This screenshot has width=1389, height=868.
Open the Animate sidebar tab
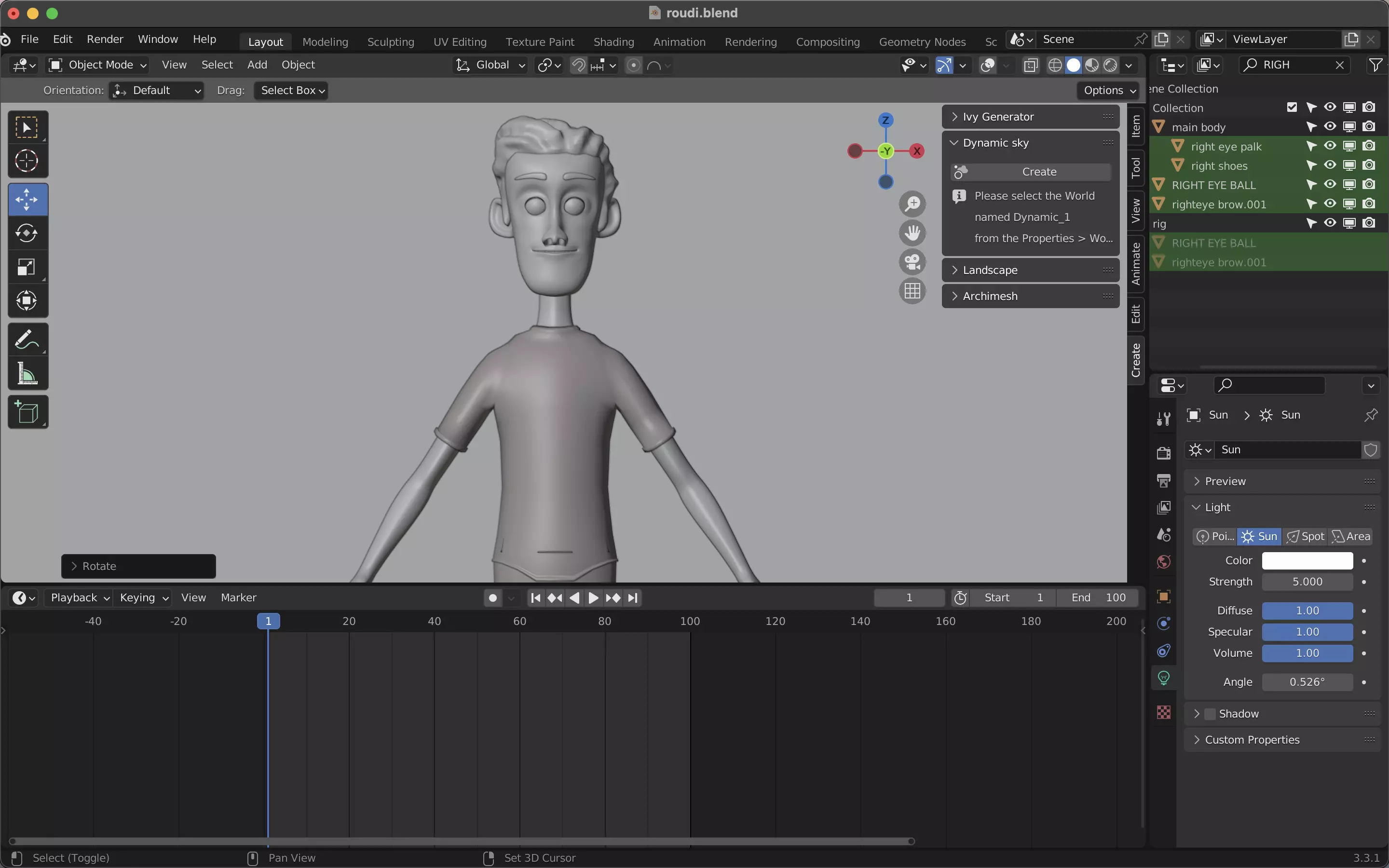(1136, 264)
